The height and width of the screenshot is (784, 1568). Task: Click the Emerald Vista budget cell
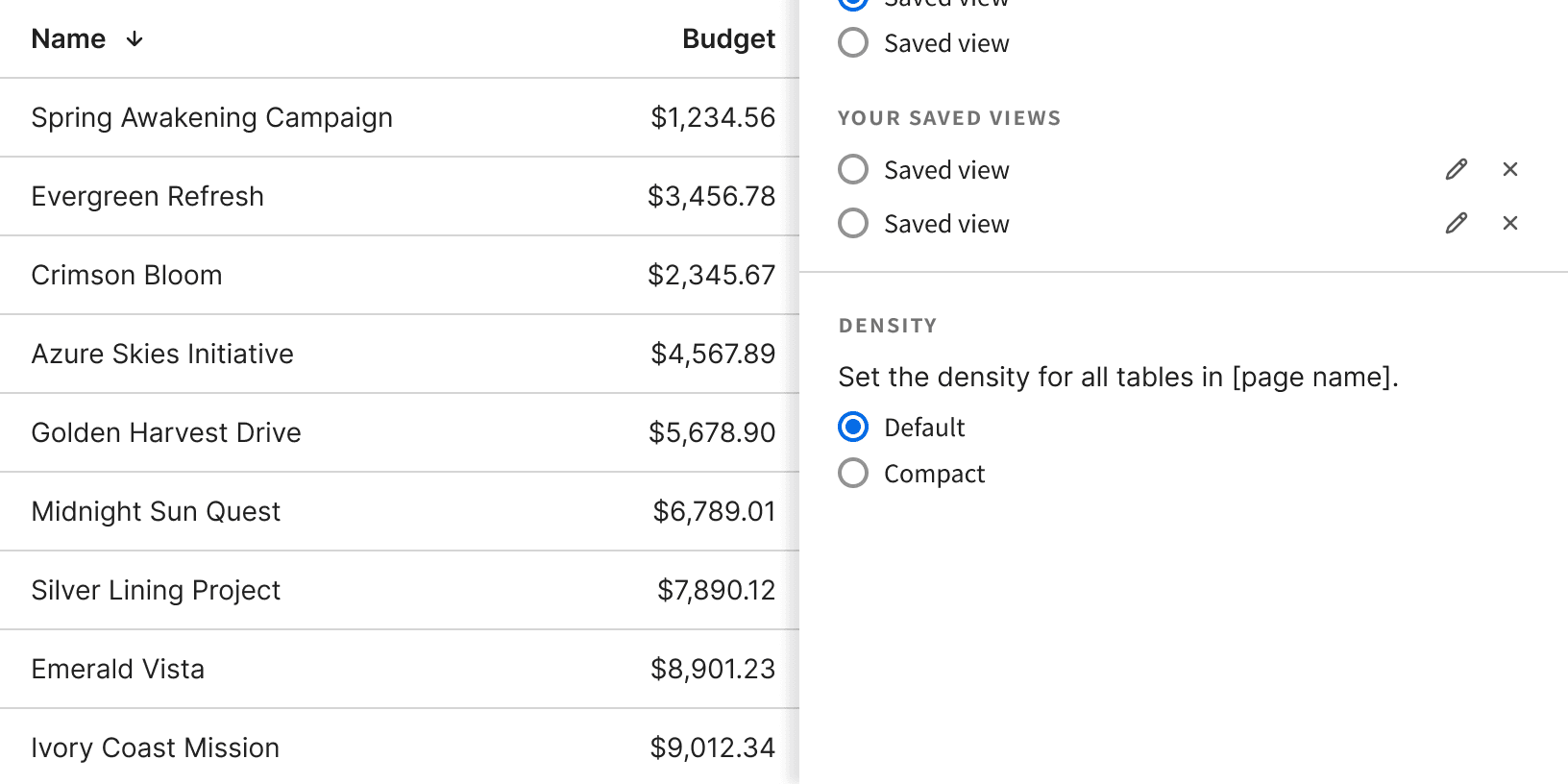point(712,670)
